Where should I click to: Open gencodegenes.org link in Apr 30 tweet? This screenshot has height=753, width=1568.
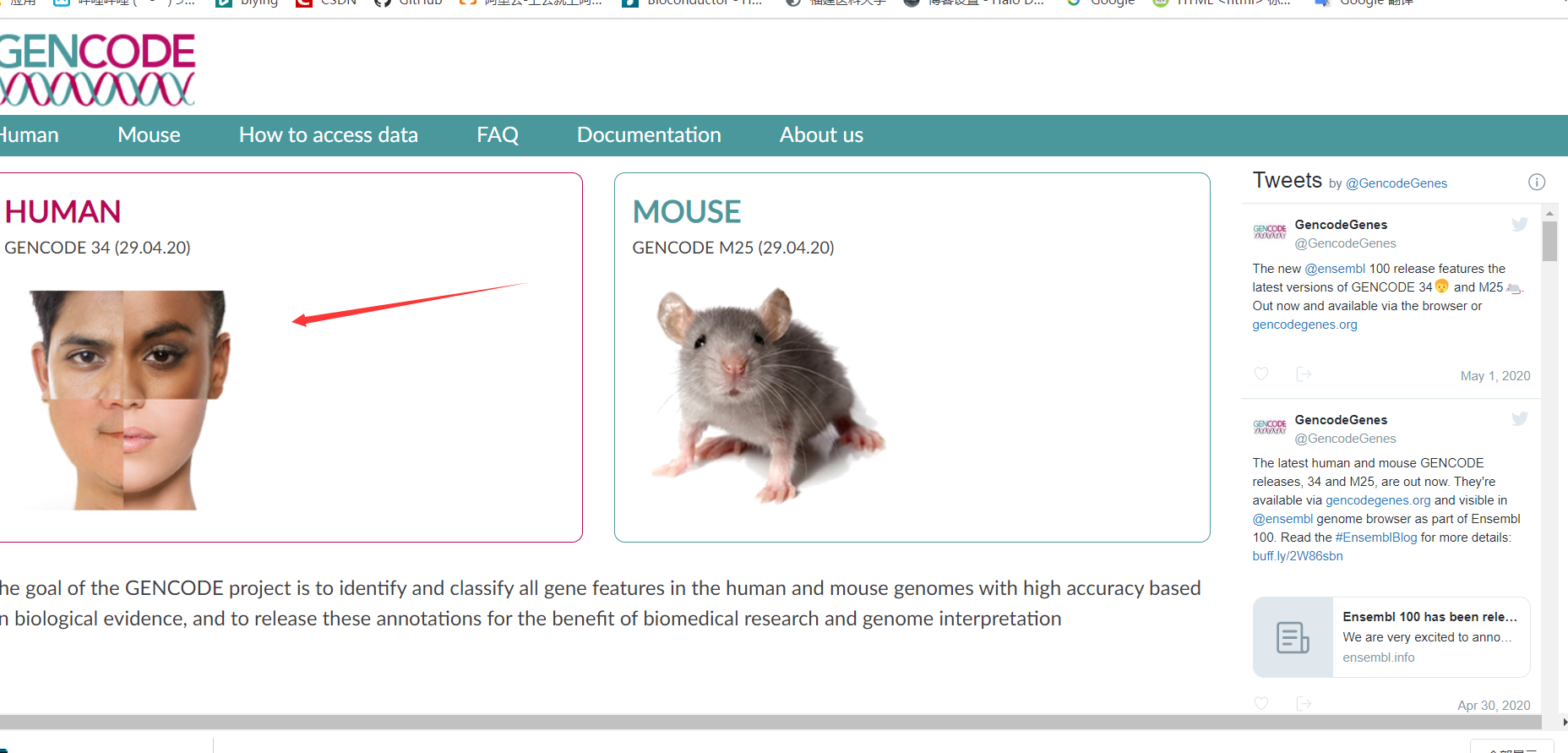1378,500
